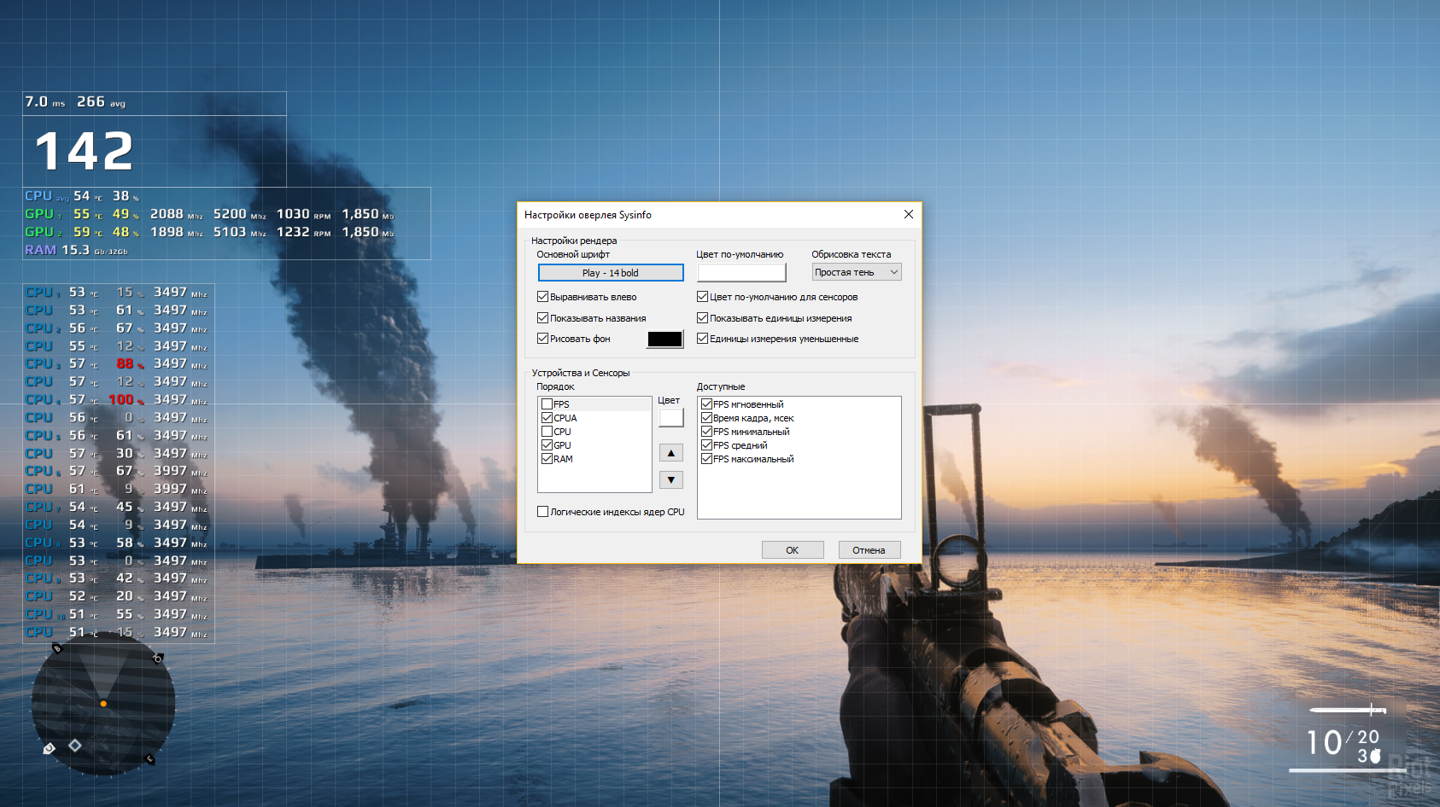The width and height of the screenshot is (1440, 807).
Task: Pick the default color white swatch
Action: pyautogui.click(x=741, y=272)
